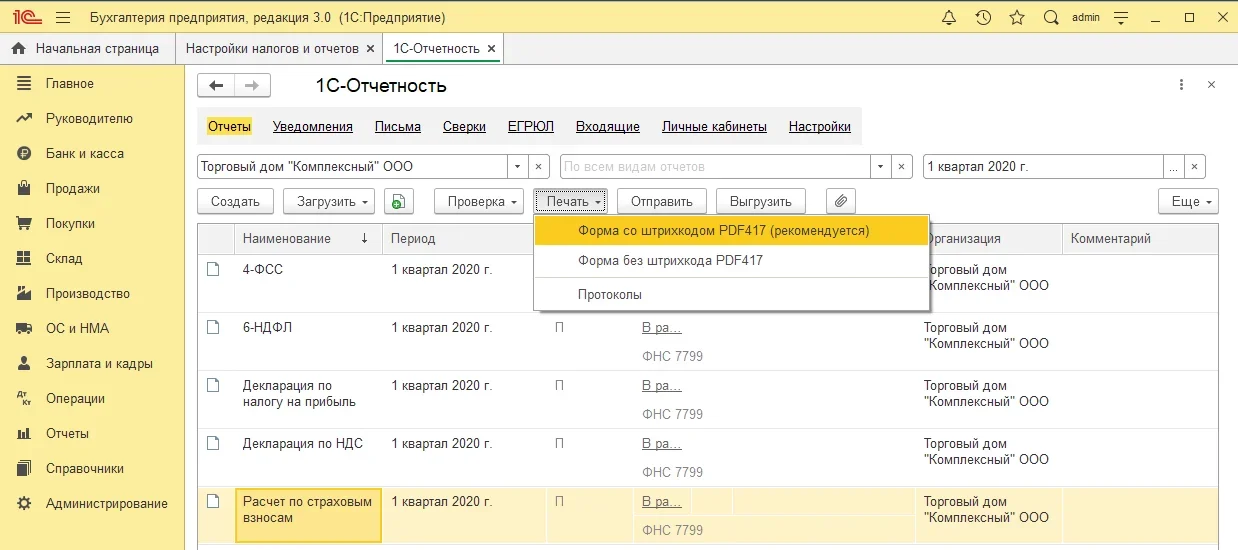The image size is (1238, 550).
Task: Open the Еще dropdown menu
Action: [1188, 201]
